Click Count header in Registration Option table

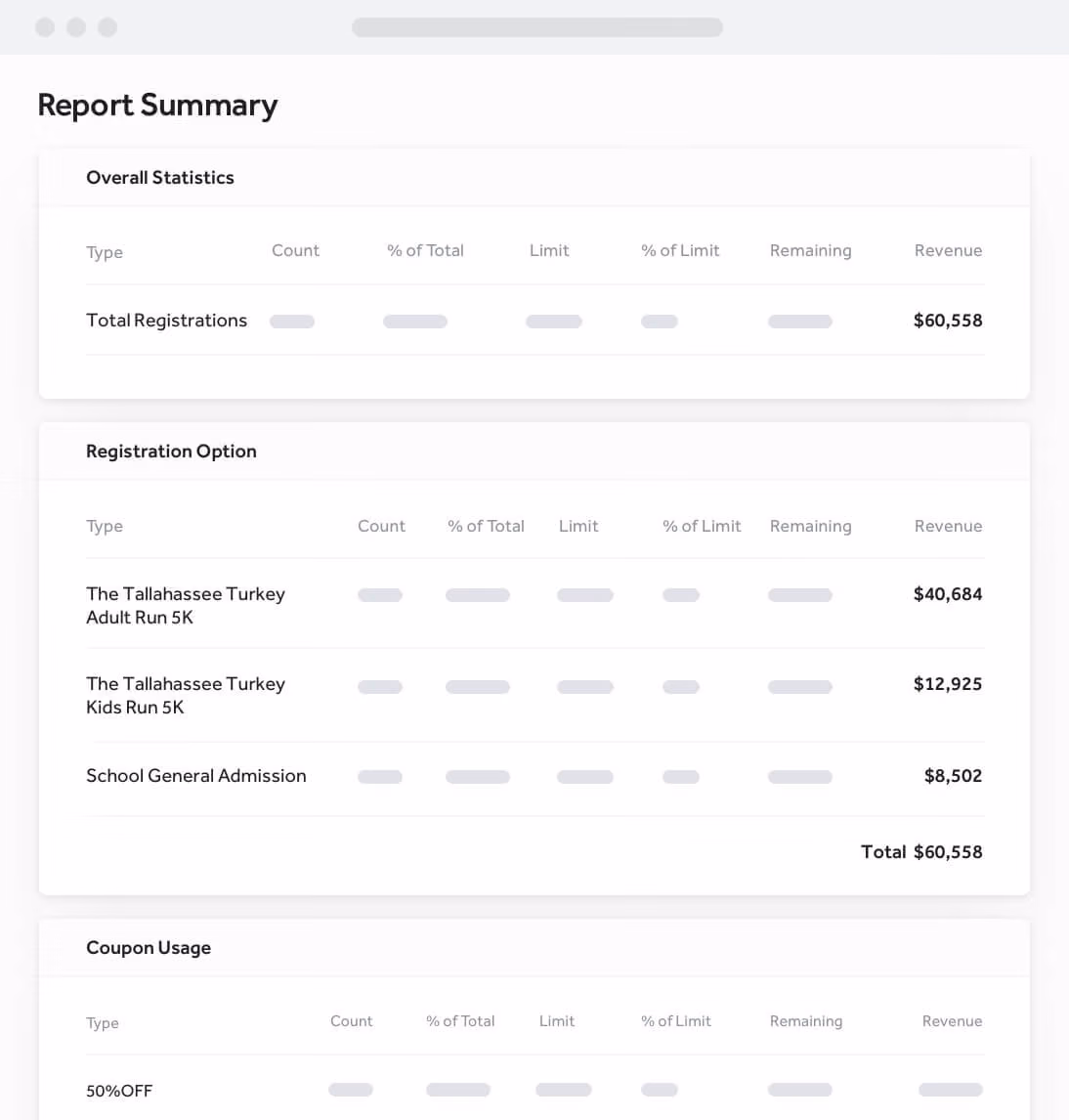[381, 527]
